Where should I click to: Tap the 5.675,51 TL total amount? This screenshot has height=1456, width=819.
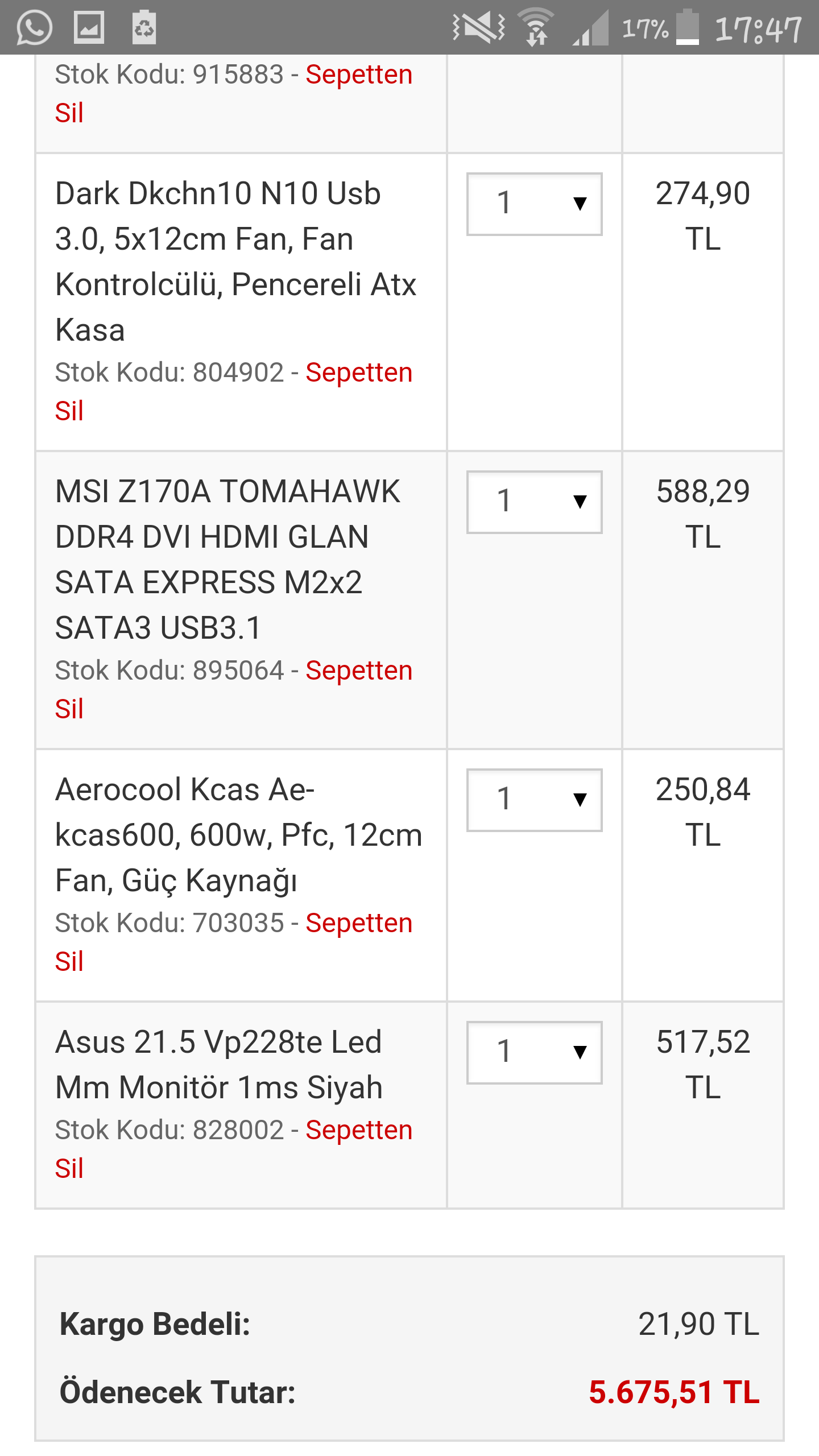click(674, 1393)
